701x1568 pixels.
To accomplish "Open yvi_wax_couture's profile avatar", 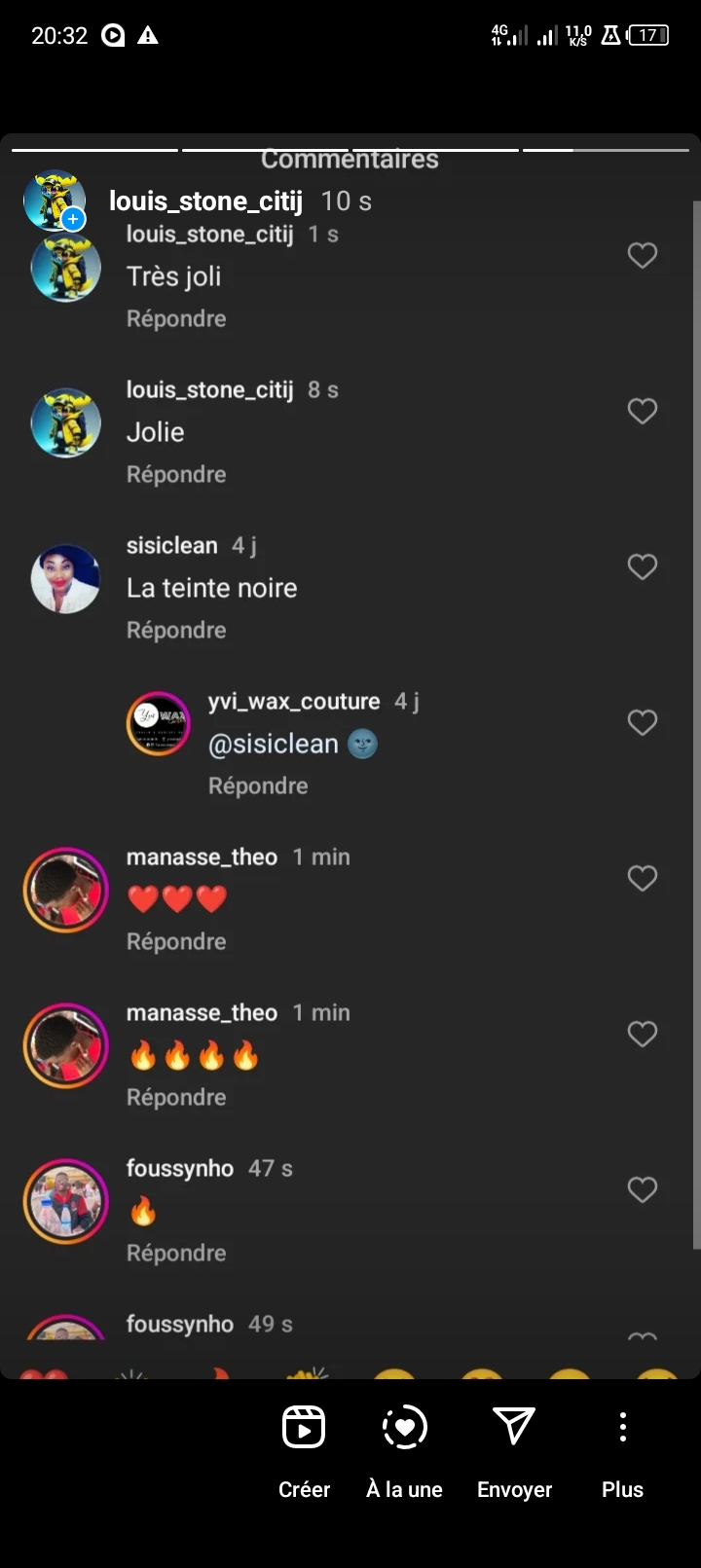I will click(x=159, y=723).
